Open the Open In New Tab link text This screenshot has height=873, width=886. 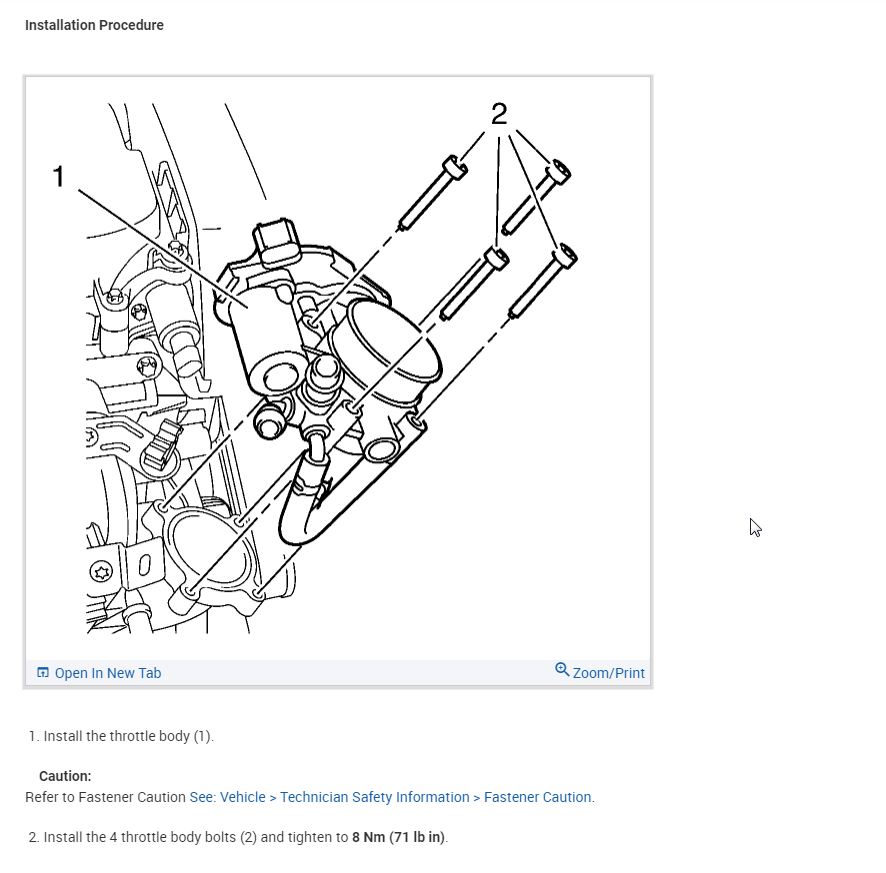pos(108,673)
